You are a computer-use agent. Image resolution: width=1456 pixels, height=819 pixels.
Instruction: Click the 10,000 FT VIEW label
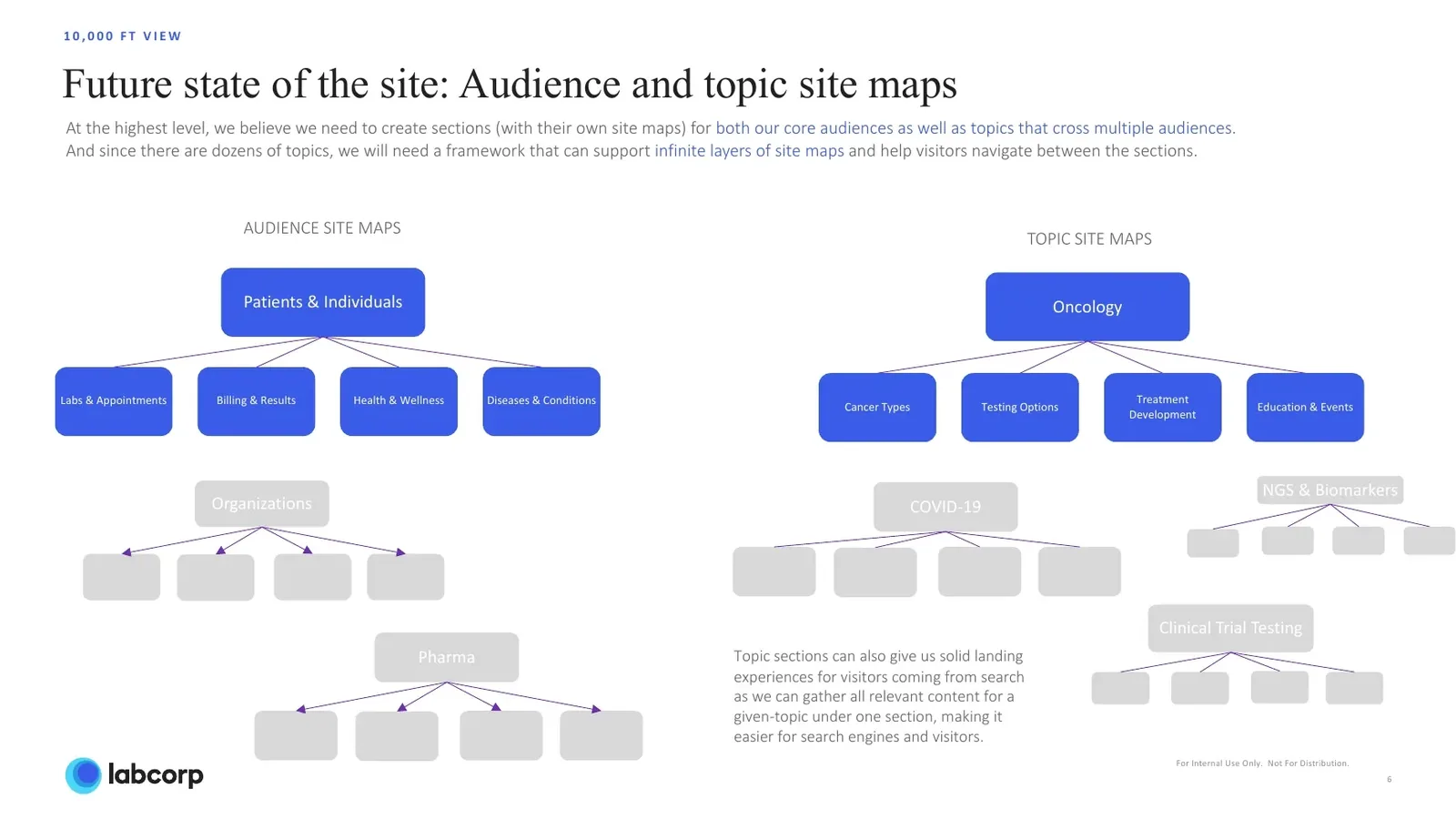tap(123, 36)
